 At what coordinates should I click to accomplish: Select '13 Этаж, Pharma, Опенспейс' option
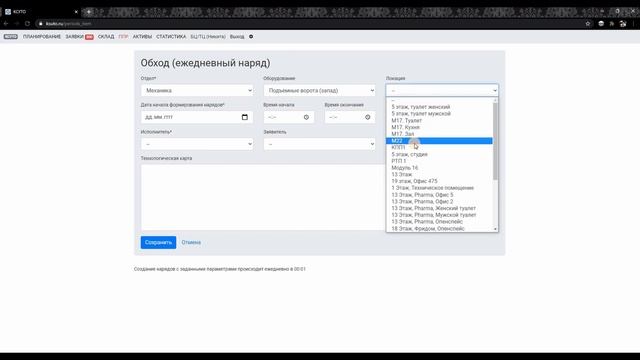pyautogui.click(x=439, y=222)
